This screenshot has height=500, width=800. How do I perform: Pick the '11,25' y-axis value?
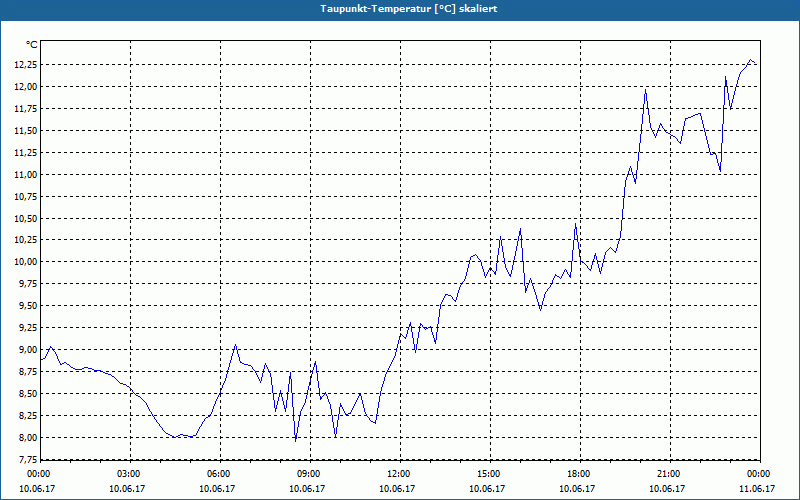pyautogui.click(x=27, y=152)
